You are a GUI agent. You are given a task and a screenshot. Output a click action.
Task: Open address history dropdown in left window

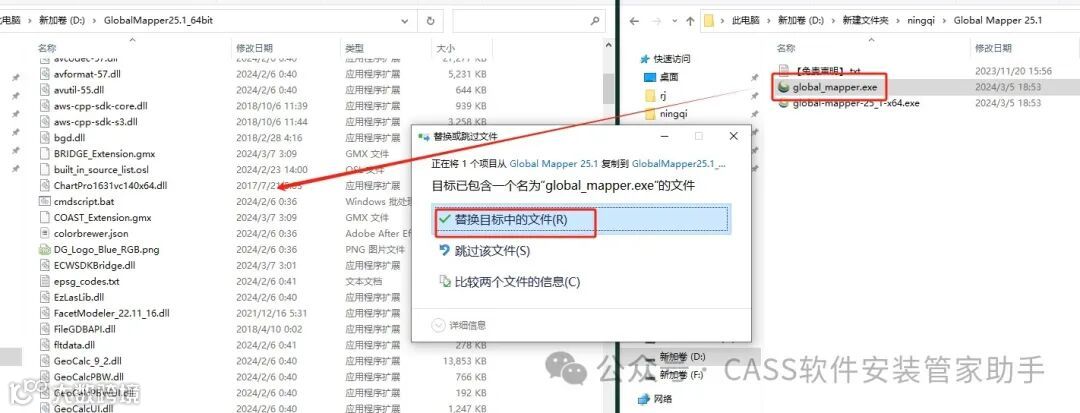[x=405, y=21]
